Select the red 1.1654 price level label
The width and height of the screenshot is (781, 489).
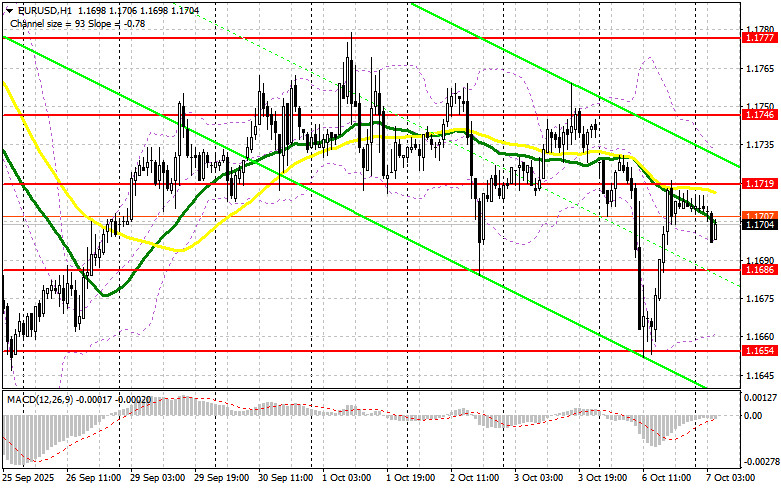click(x=759, y=351)
